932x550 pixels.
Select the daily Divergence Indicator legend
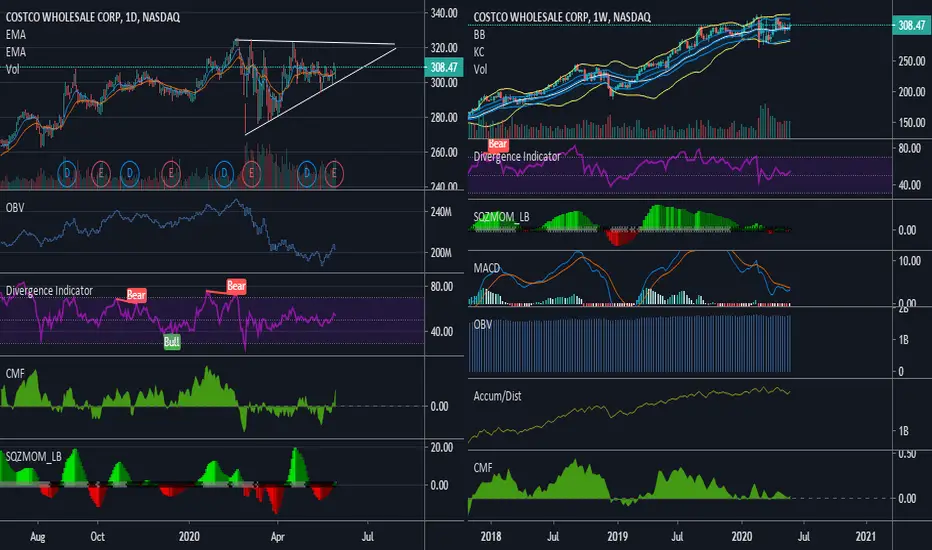click(x=49, y=291)
